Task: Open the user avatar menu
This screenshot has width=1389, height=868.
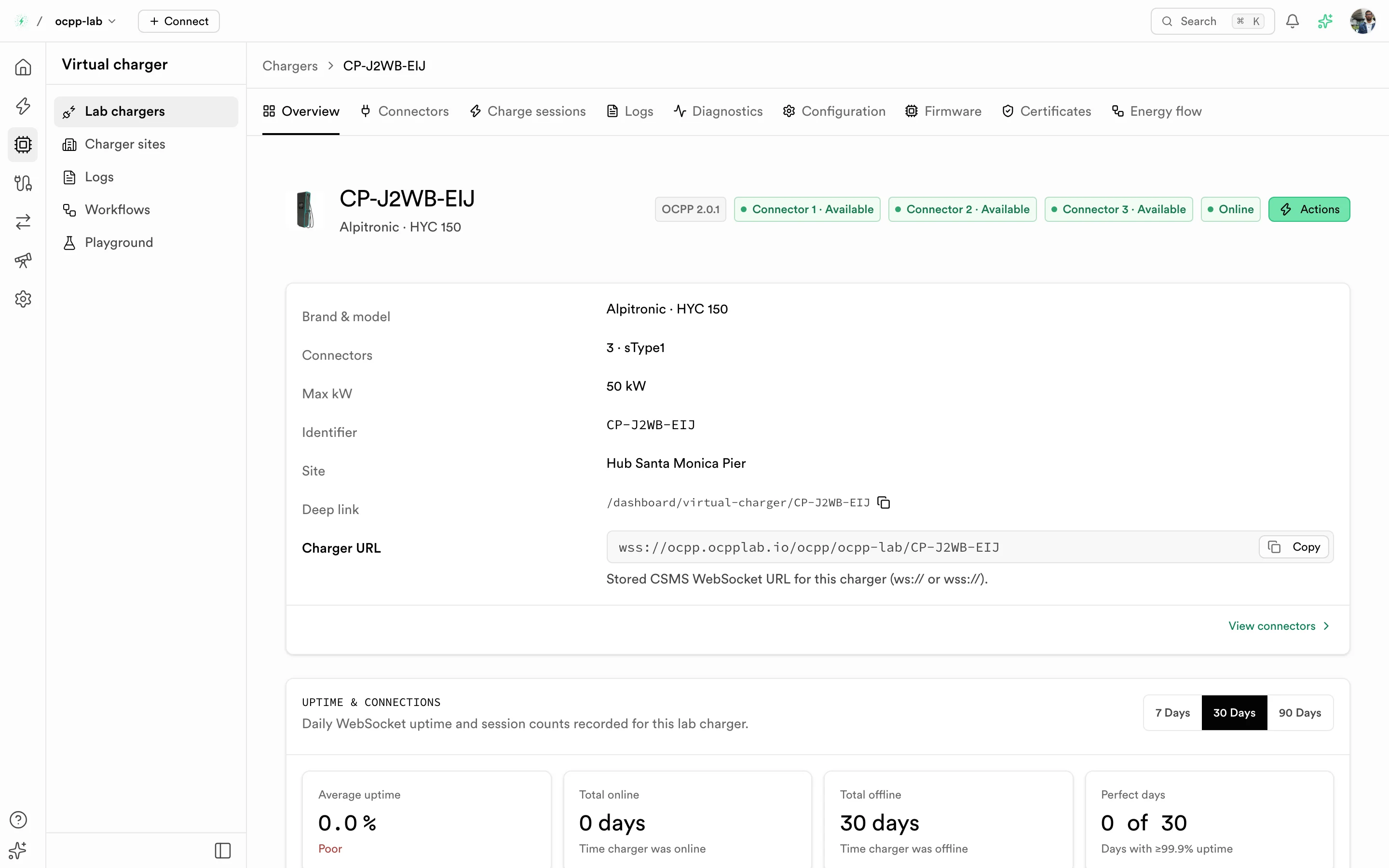Action: click(x=1363, y=21)
